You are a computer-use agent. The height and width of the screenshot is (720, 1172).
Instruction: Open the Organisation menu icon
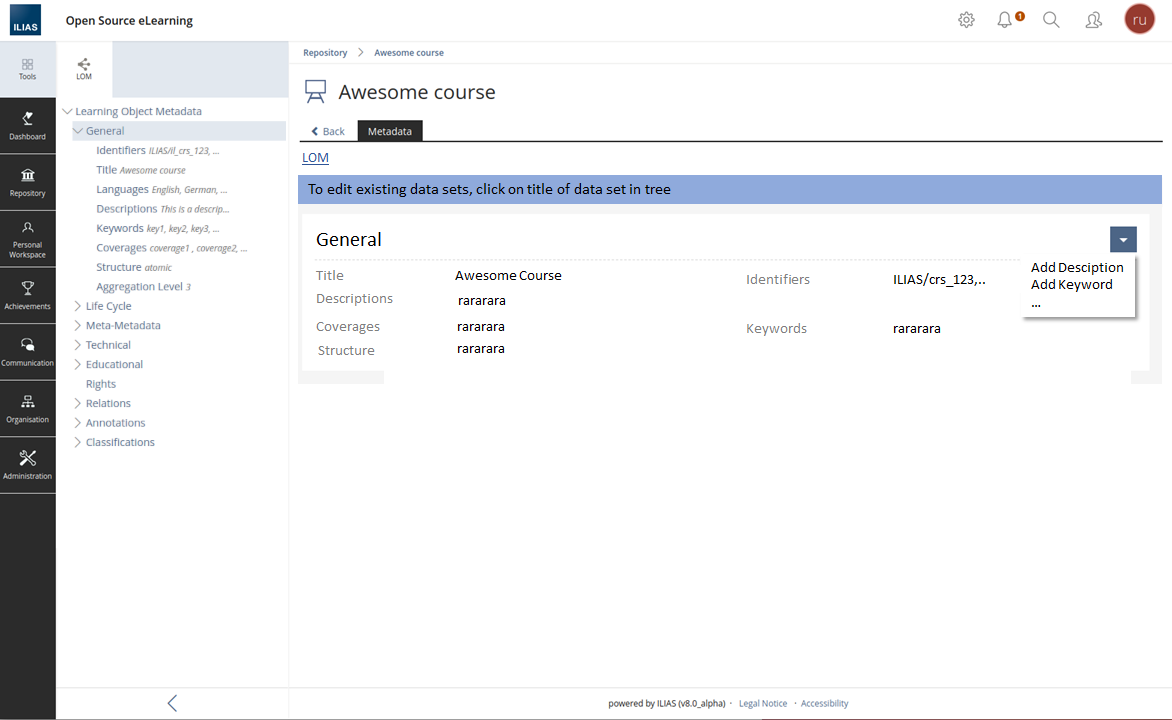28,408
